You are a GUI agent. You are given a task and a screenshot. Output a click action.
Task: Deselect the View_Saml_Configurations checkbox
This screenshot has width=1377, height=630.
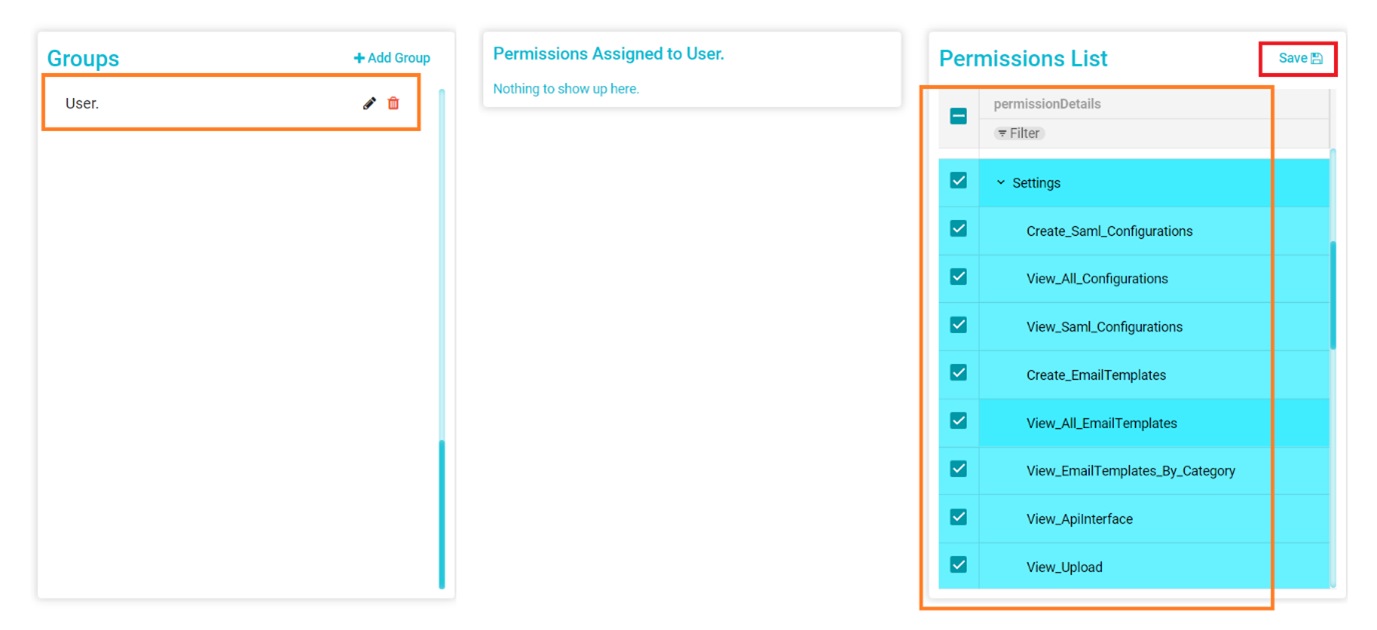[x=958, y=325]
